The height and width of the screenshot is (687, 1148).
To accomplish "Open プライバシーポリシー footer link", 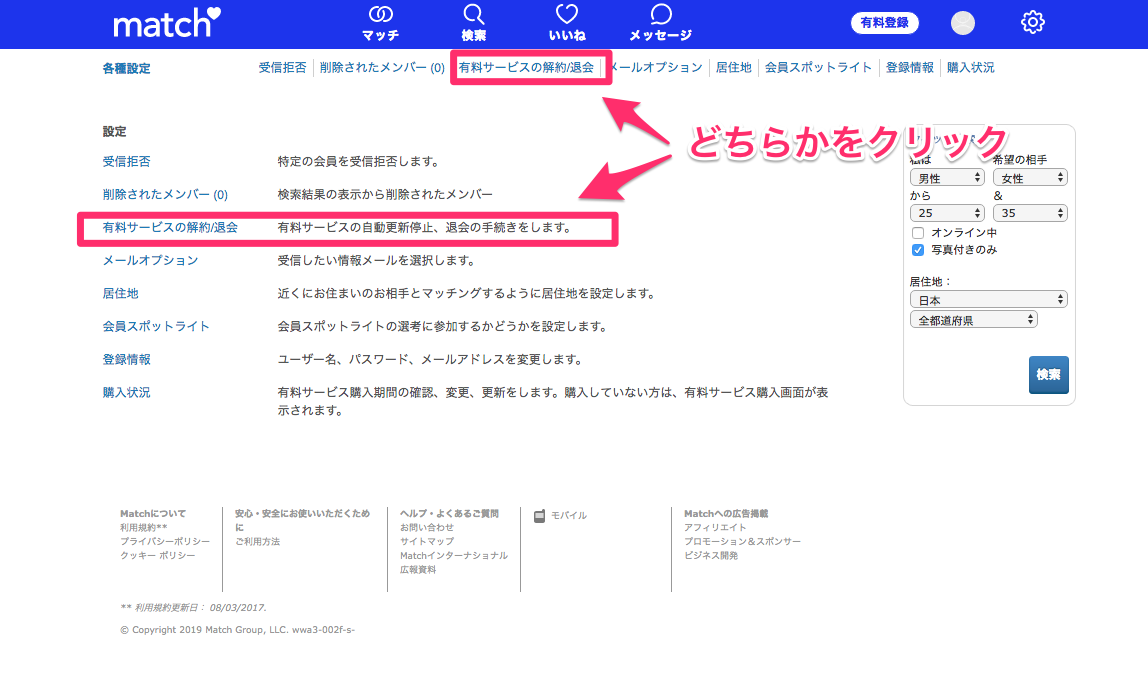I will tap(165, 541).
